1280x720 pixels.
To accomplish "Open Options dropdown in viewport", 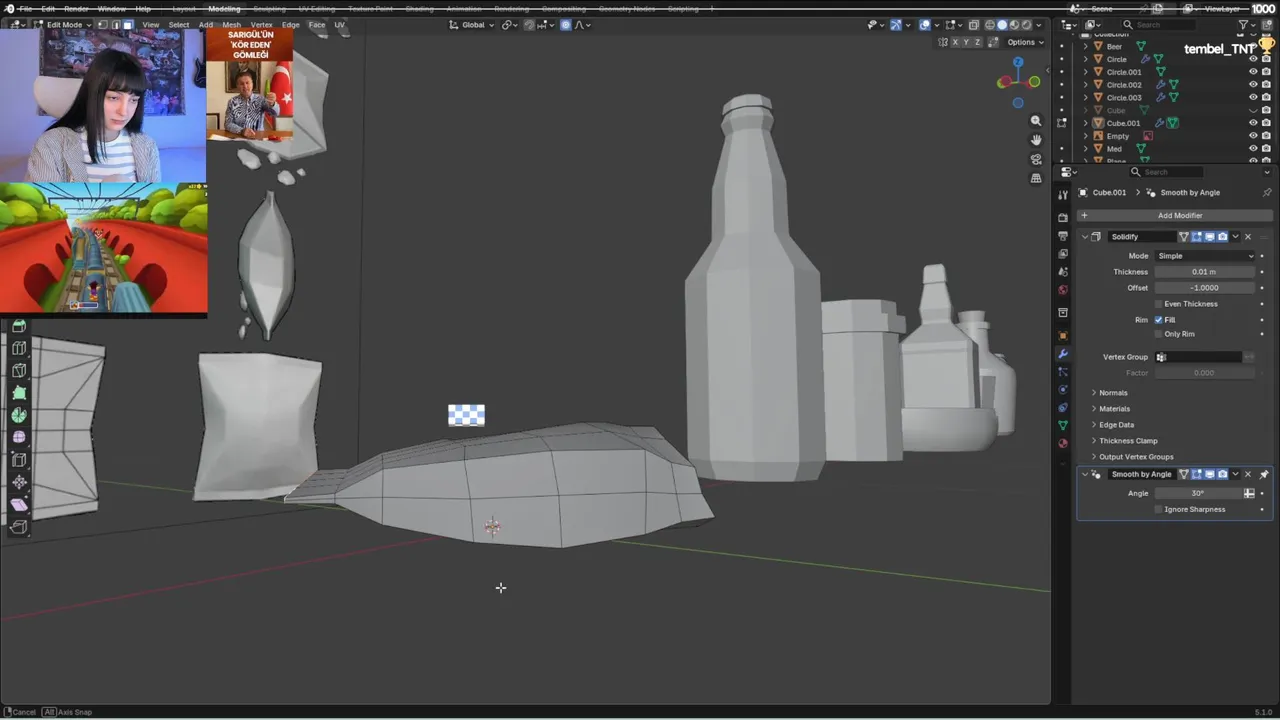I will (x=1025, y=42).
